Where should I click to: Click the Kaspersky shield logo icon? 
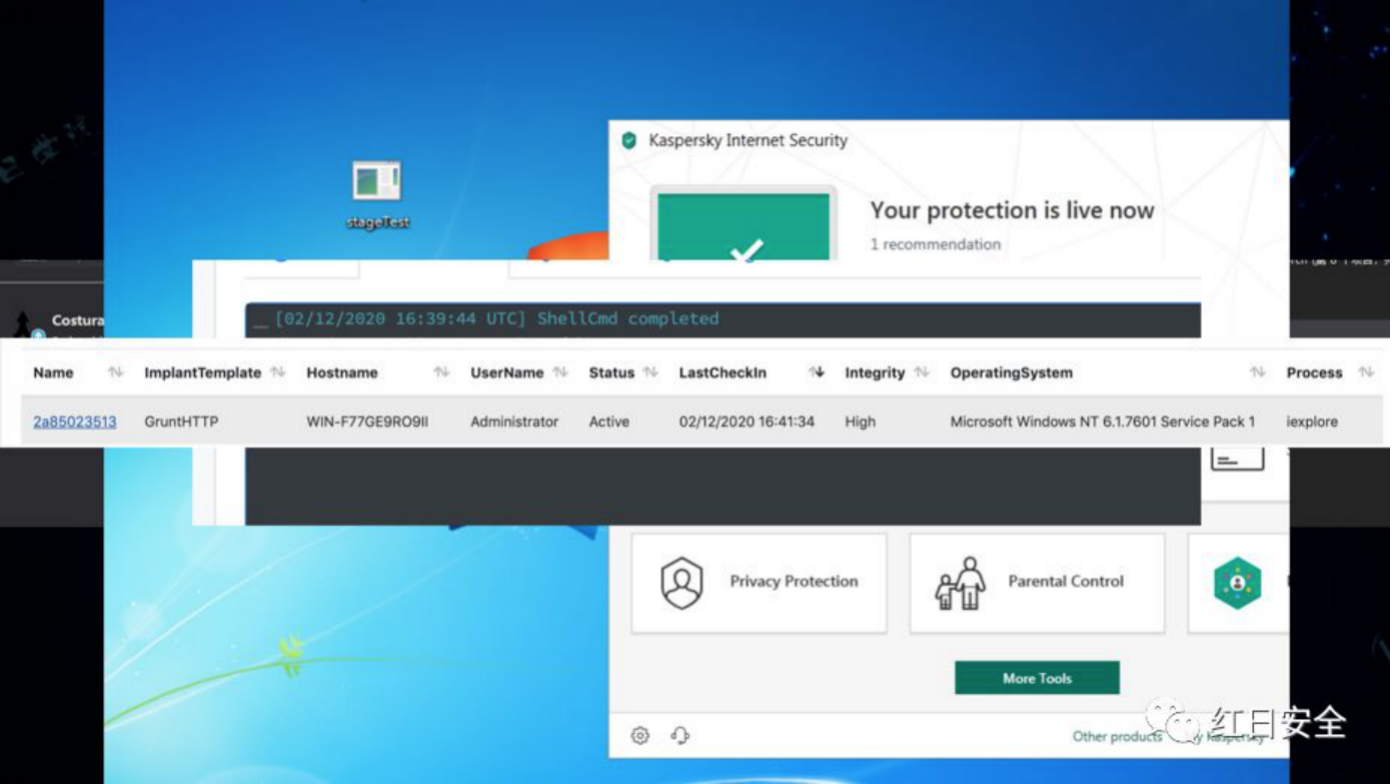tap(629, 141)
